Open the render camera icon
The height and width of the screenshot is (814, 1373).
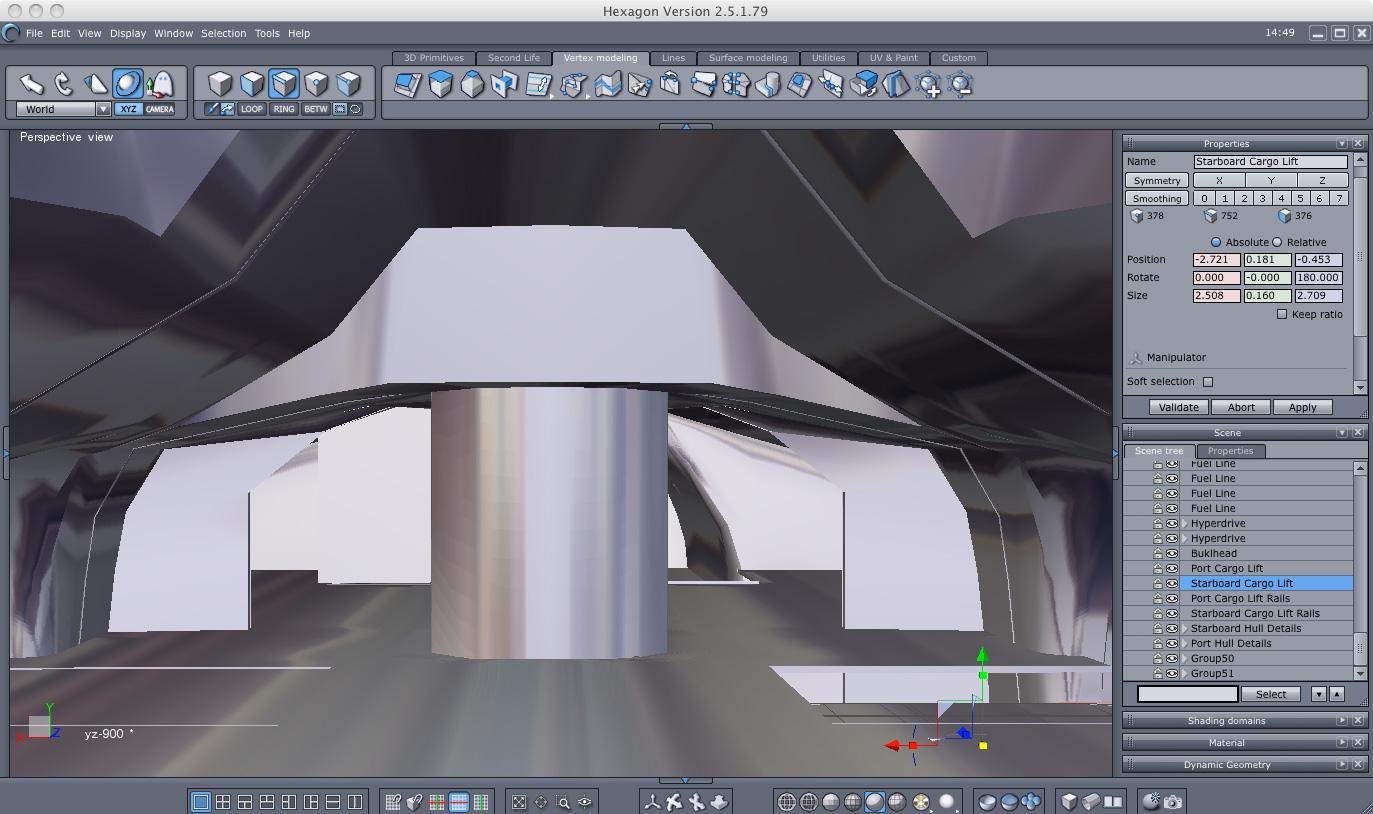pos(1173,801)
